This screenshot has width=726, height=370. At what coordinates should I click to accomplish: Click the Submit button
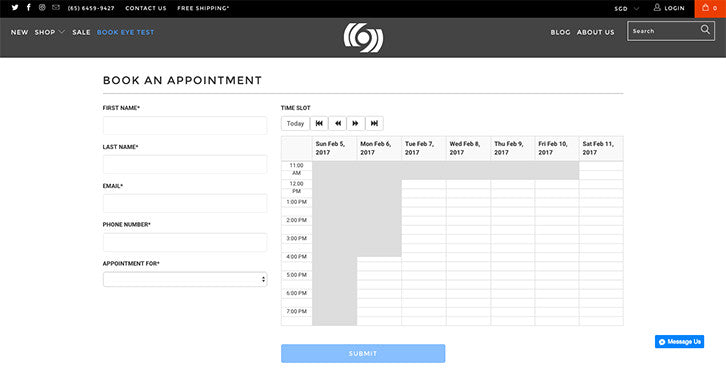tap(363, 353)
